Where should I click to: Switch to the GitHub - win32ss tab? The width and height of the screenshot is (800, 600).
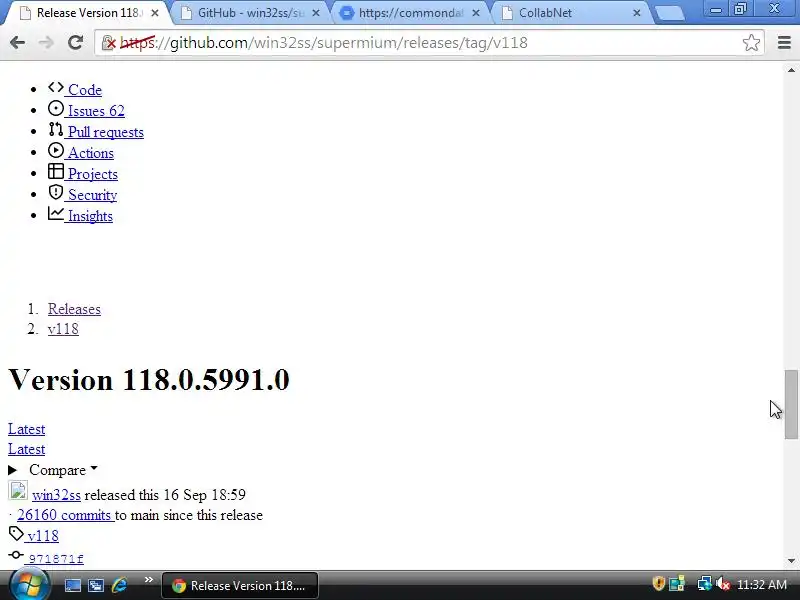251,13
